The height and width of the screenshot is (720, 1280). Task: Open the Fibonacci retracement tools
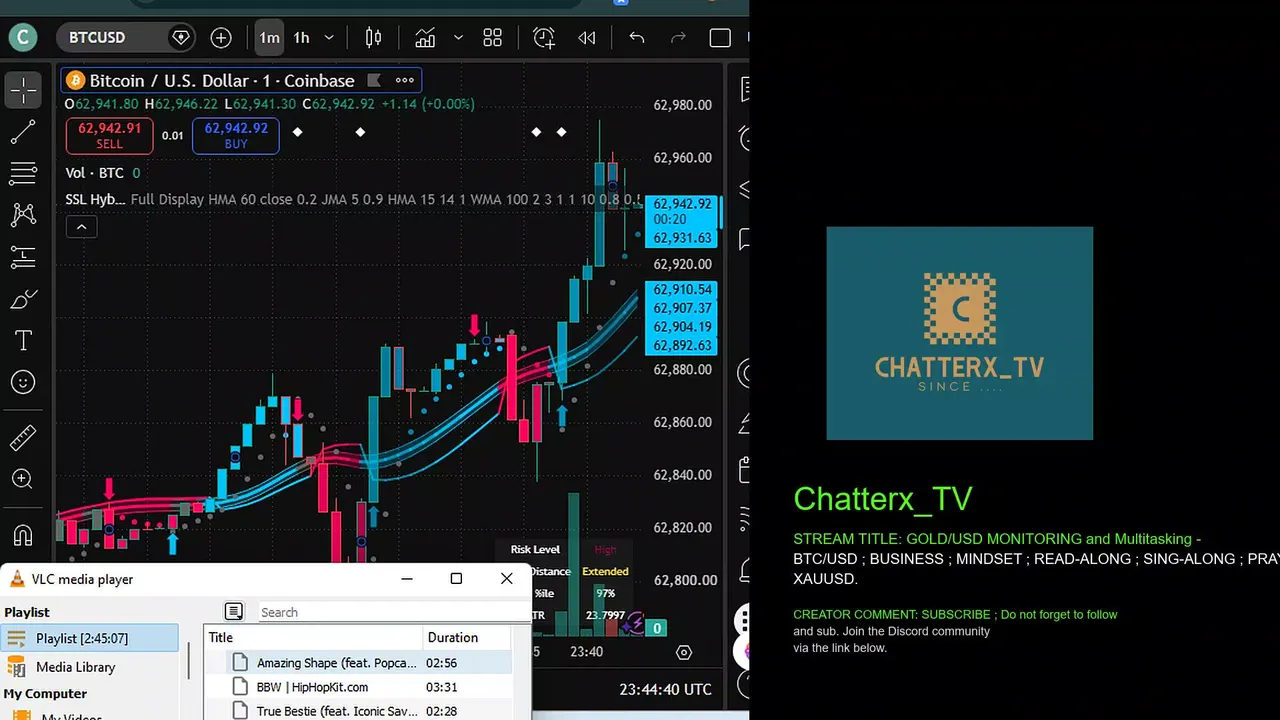click(x=23, y=173)
